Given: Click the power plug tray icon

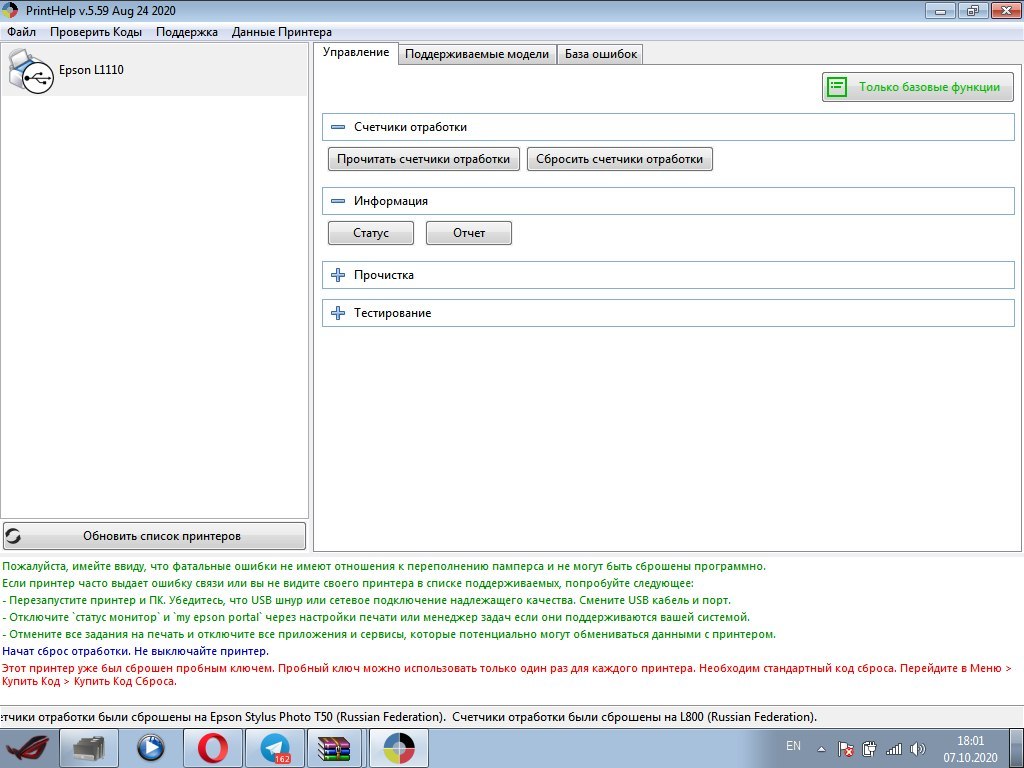Looking at the screenshot, I should (x=869, y=749).
